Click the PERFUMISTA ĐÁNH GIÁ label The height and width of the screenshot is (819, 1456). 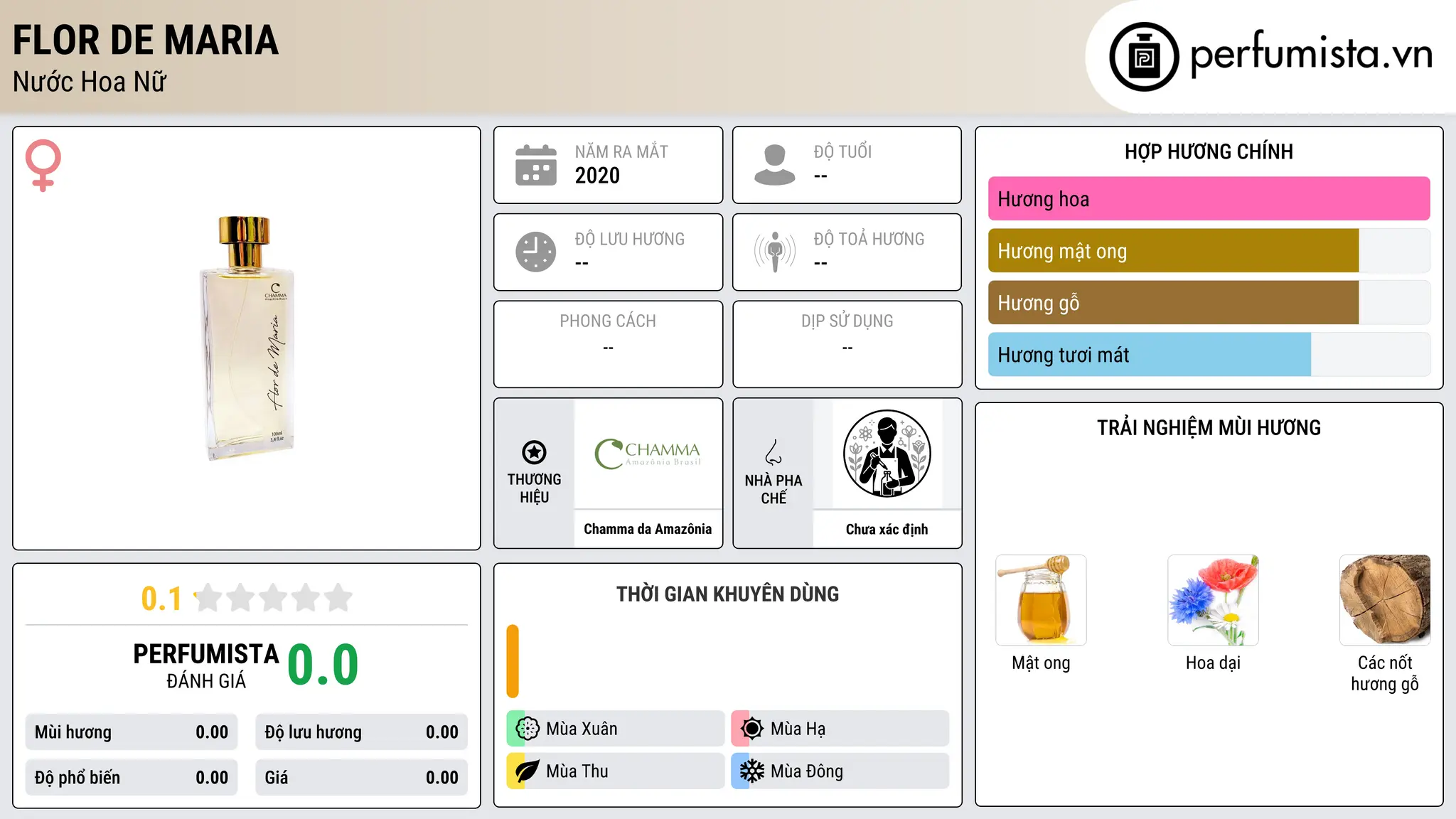pyautogui.click(x=206, y=665)
